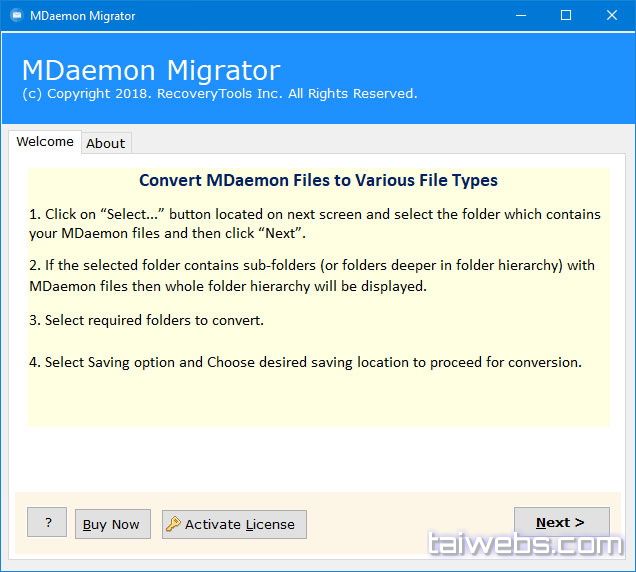
Task: Click the large MDaemon Migrator banner heading
Action: [151, 71]
